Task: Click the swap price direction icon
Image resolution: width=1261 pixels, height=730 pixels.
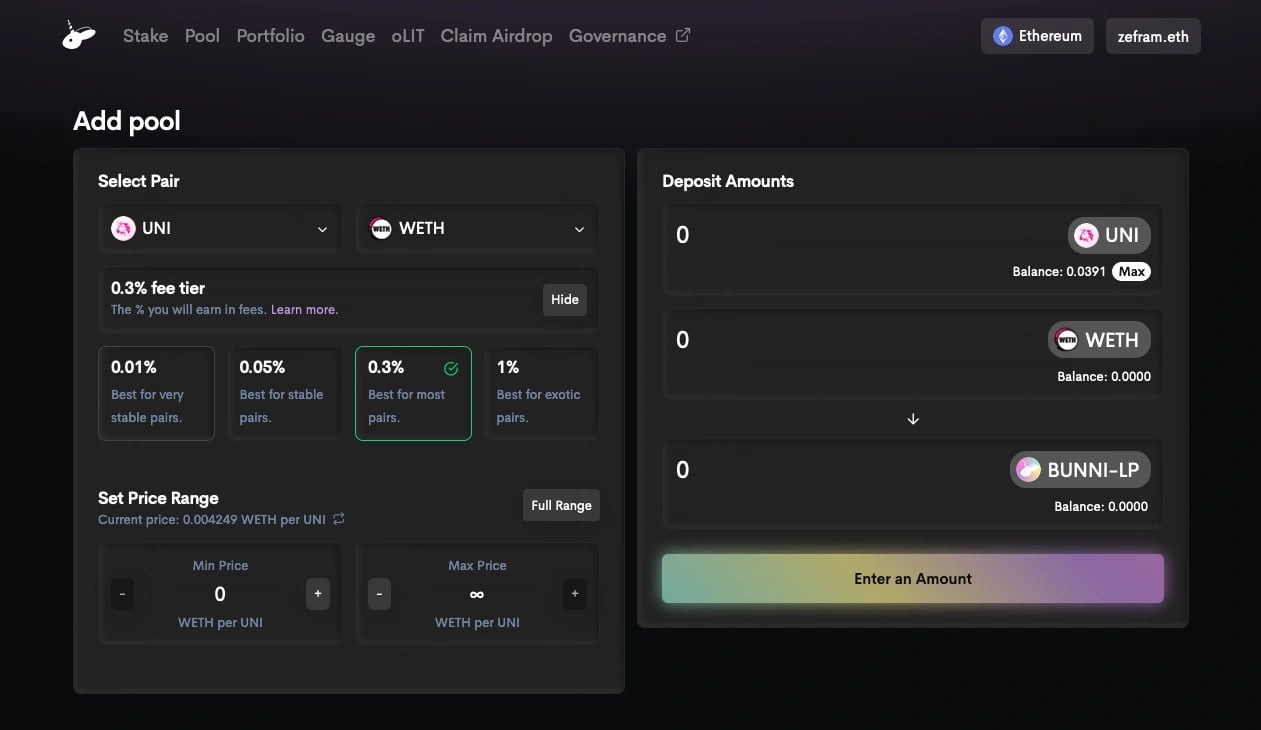Action: pos(339,519)
